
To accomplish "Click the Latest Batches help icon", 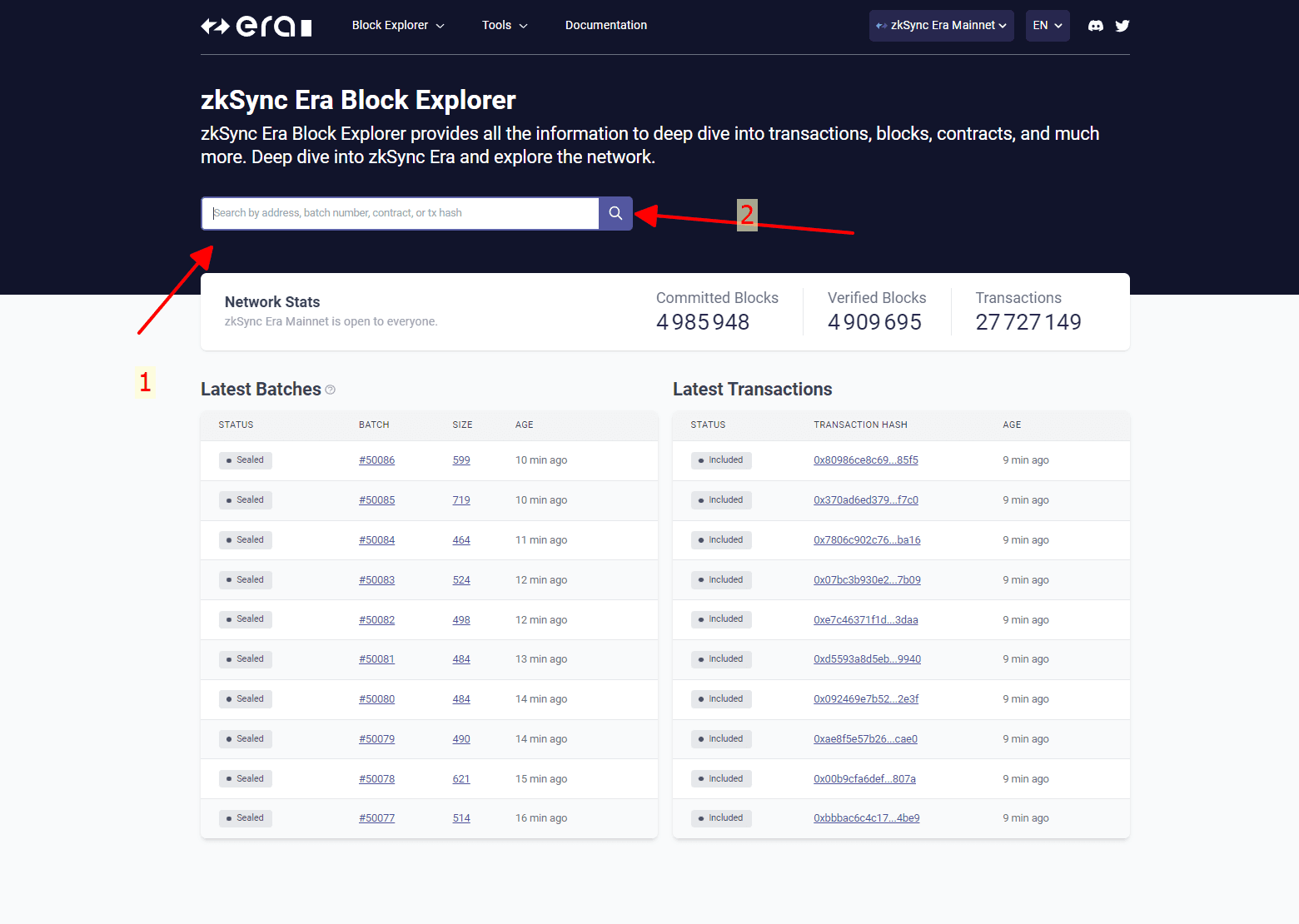I will 331,390.
